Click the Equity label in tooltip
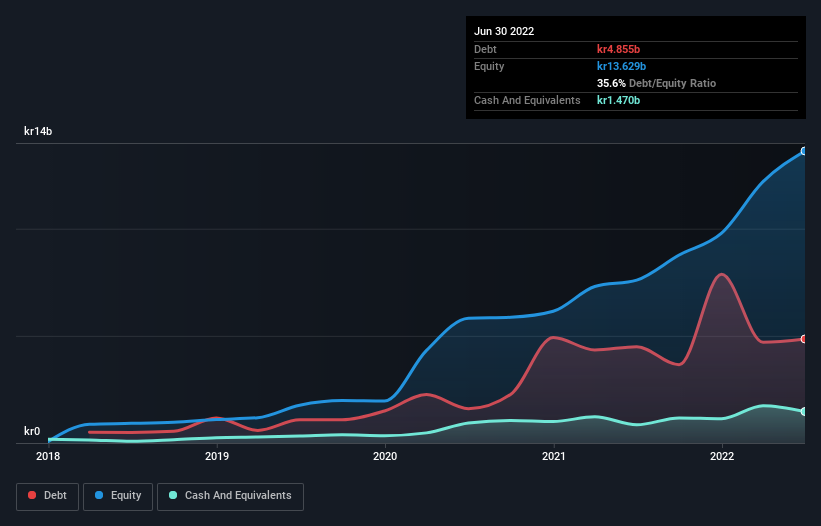Image resolution: width=821 pixels, height=526 pixels. [489, 66]
